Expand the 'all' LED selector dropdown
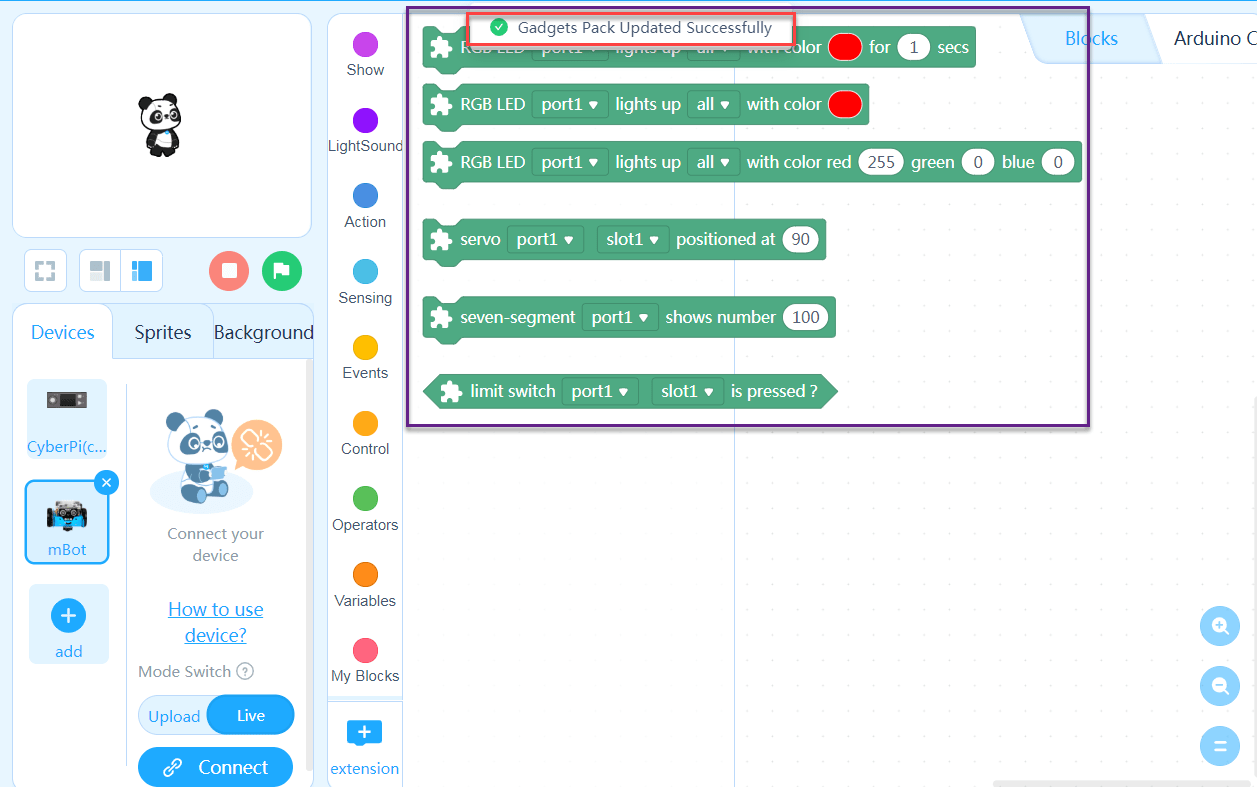 pyautogui.click(x=713, y=103)
